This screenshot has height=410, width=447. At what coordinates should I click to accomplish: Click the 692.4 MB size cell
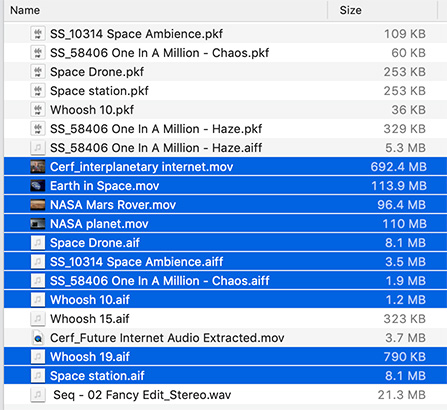click(398, 167)
